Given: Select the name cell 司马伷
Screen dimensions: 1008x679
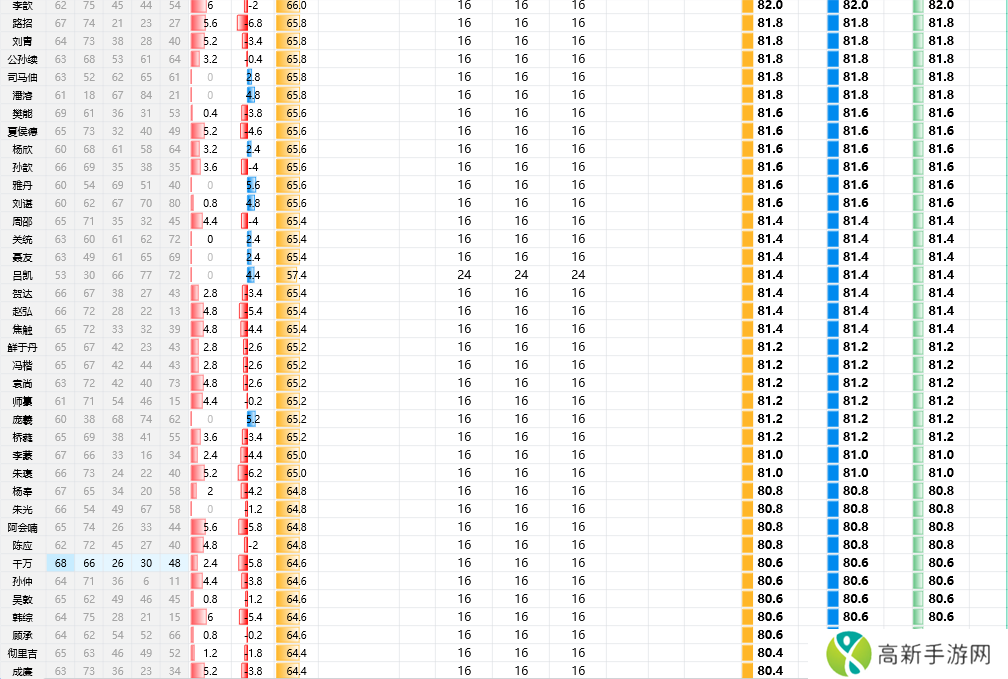Looking at the screenshot, I should click(22, 77).
